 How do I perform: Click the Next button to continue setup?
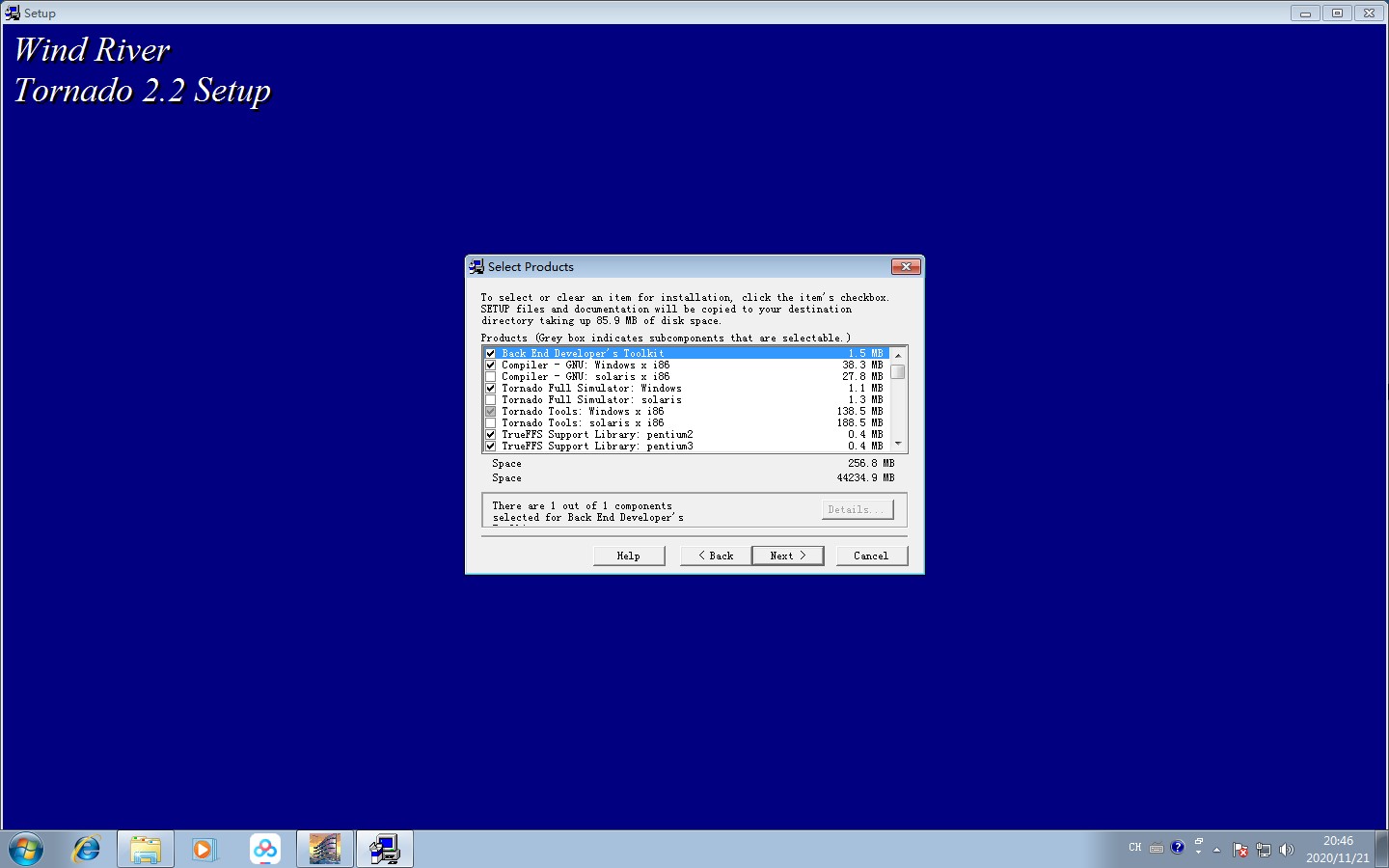(787, 555)
